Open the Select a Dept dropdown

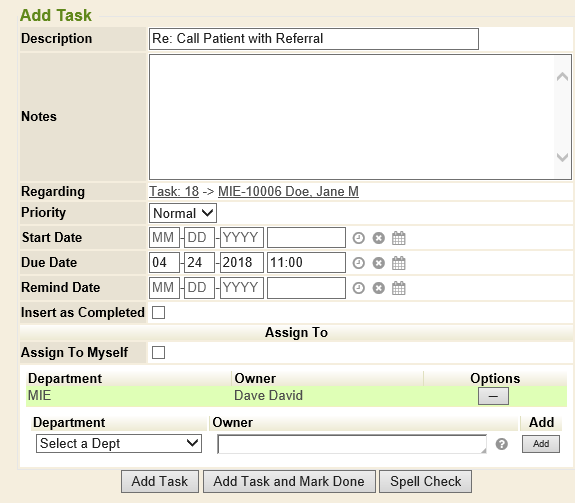pyautogui.click(x=119, y=444)
